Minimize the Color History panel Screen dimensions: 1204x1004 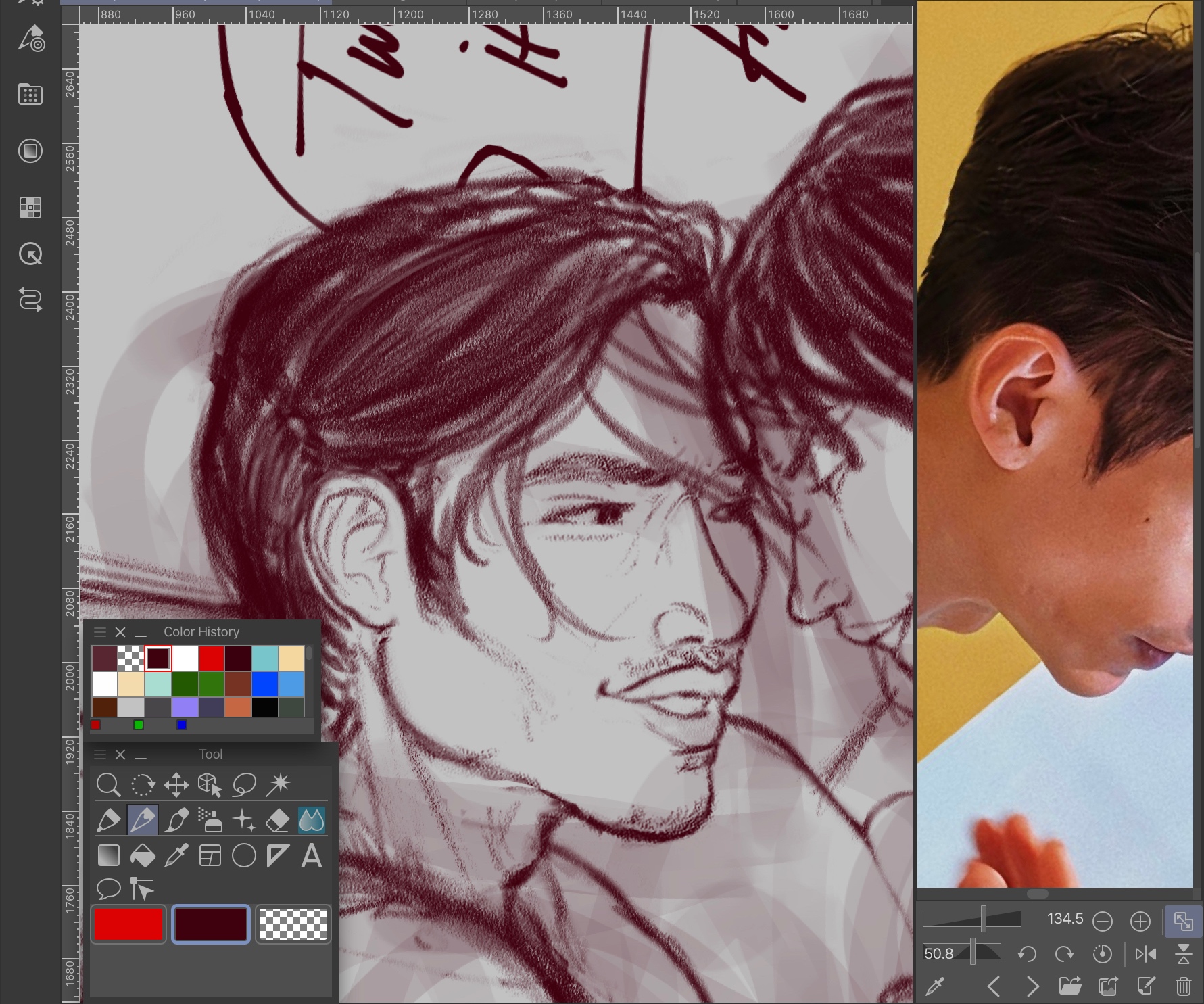pyautogui.click(x=141, y=632)
